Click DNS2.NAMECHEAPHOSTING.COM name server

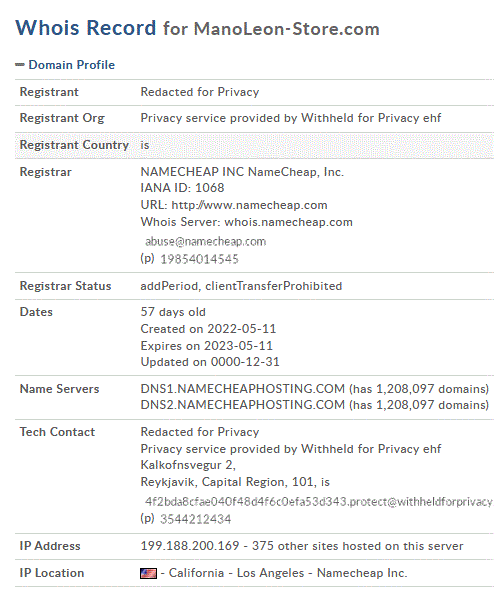[242, 405]
